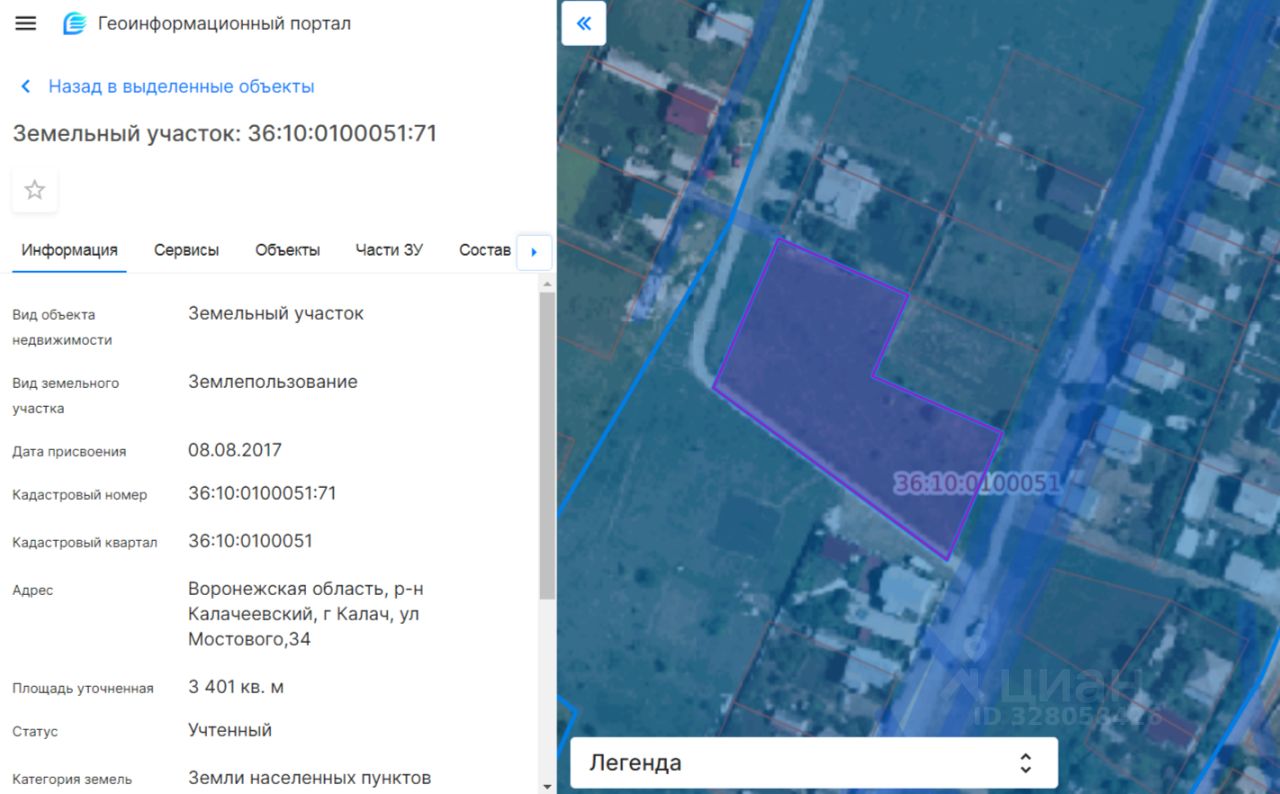Click the Статус field label
Image resolution: width=1280 pixels, height=794 pixels.
click(35, 732)
